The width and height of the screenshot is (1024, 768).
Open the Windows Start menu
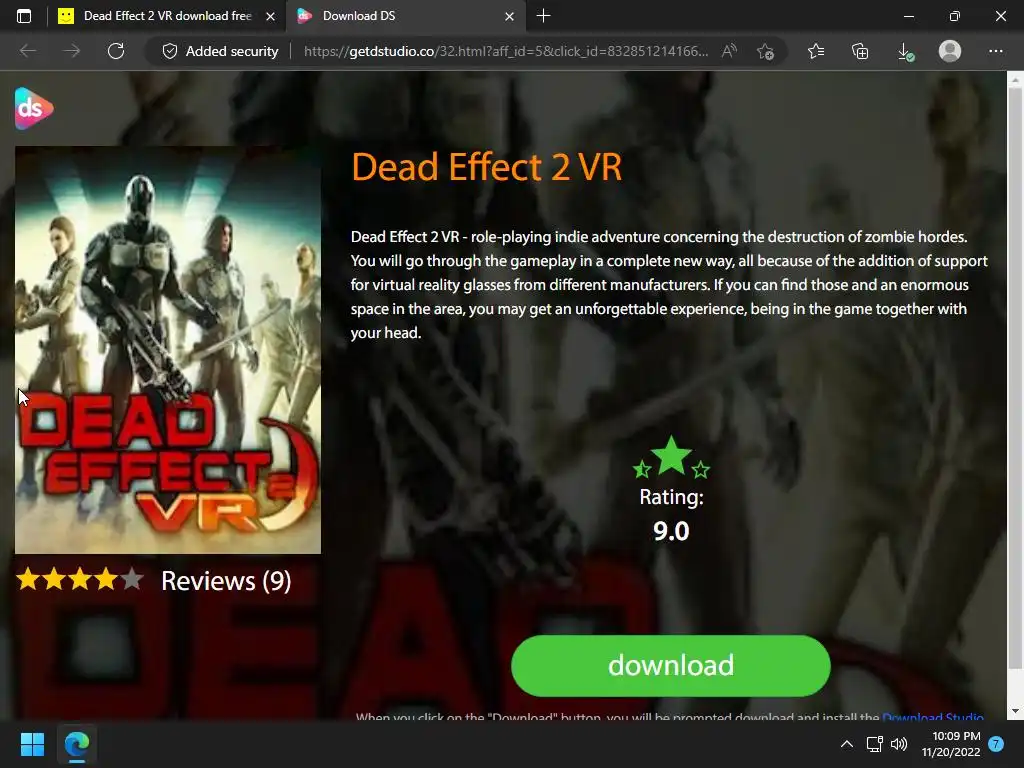pyautogui.click(x=32, y=744)
